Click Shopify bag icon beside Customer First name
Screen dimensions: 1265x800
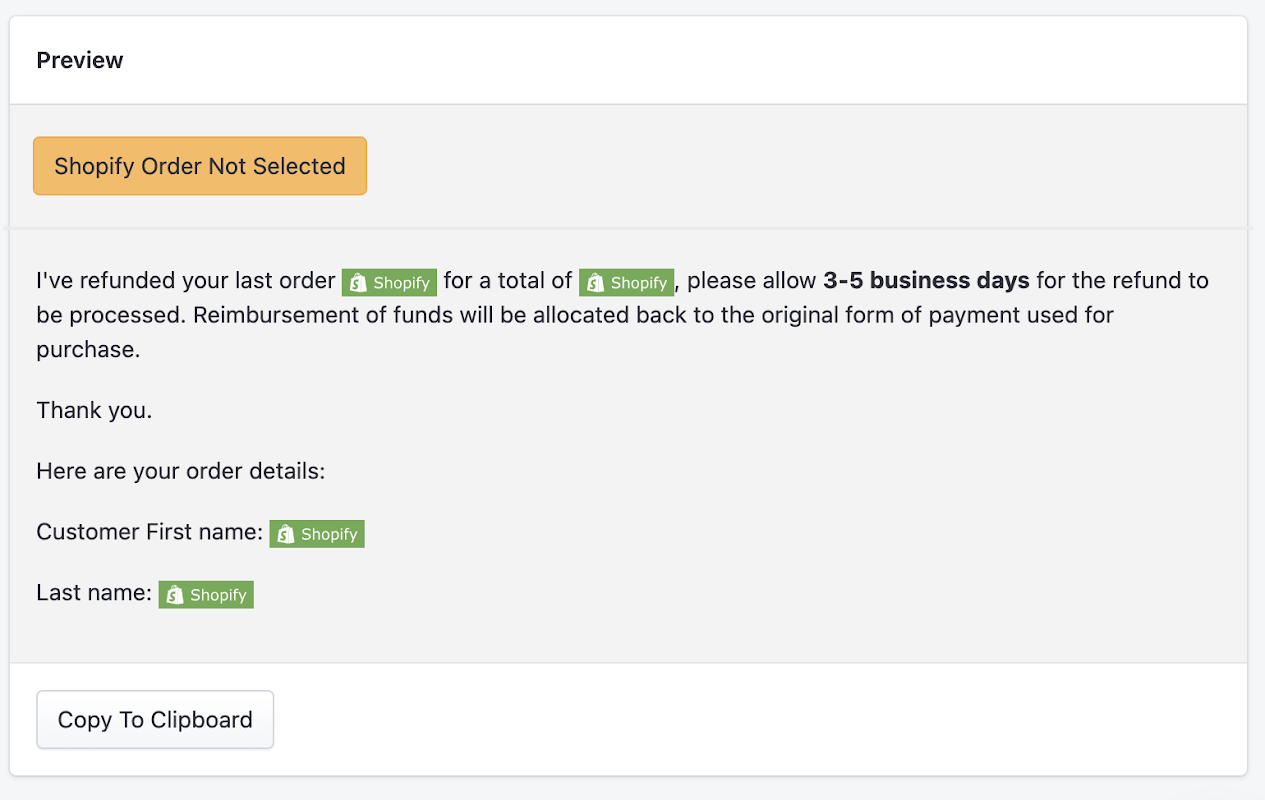click(x=285, y=534)
